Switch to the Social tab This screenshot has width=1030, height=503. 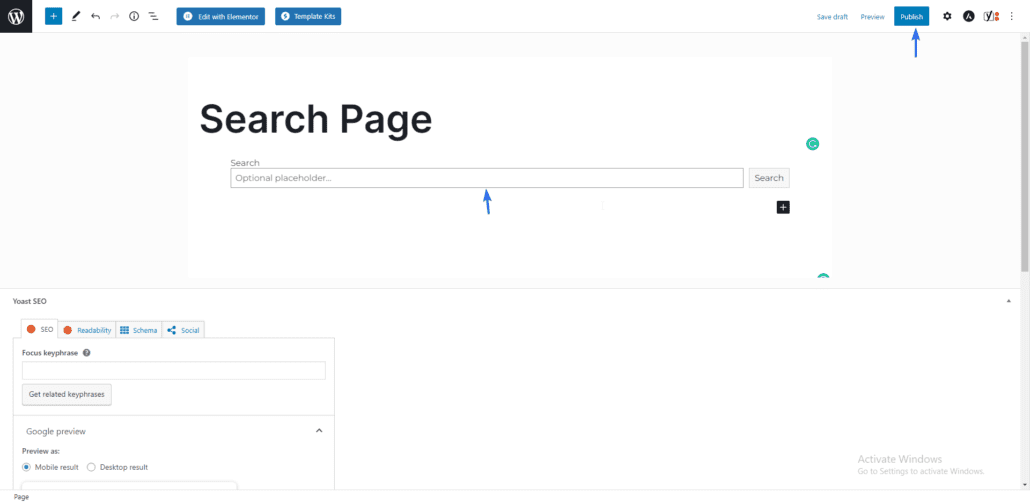(183, 330)
